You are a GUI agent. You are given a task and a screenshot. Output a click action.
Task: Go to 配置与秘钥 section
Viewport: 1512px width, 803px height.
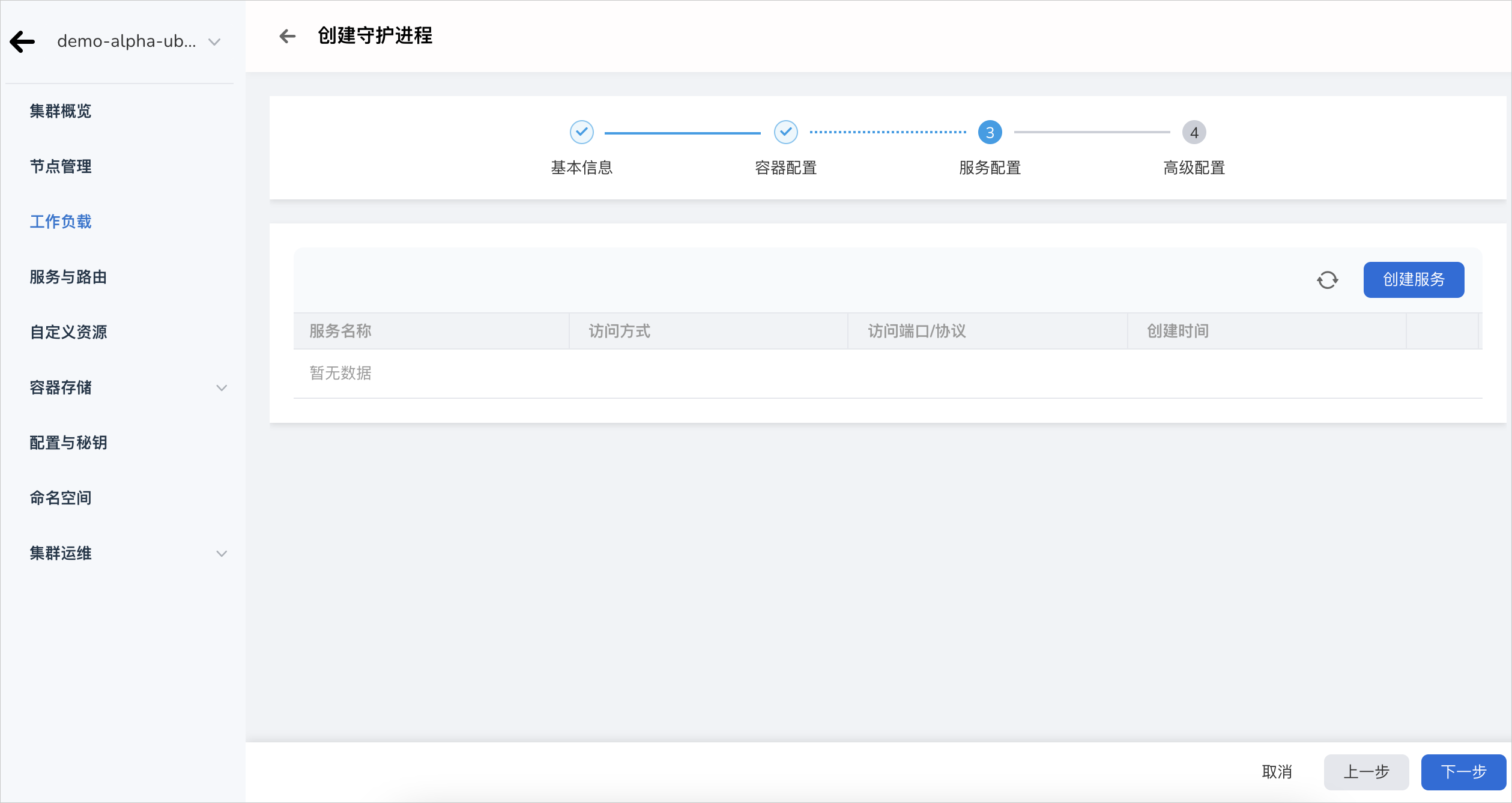point(68,443)
